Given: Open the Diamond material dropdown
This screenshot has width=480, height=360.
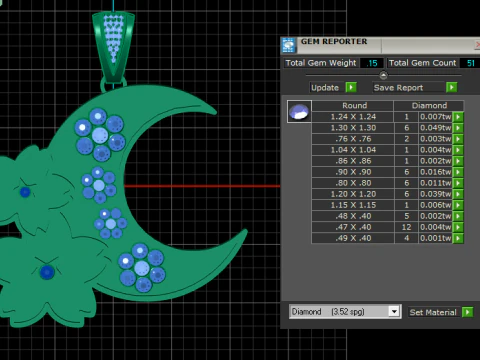Looking at the screenshot, I should 394,312.
